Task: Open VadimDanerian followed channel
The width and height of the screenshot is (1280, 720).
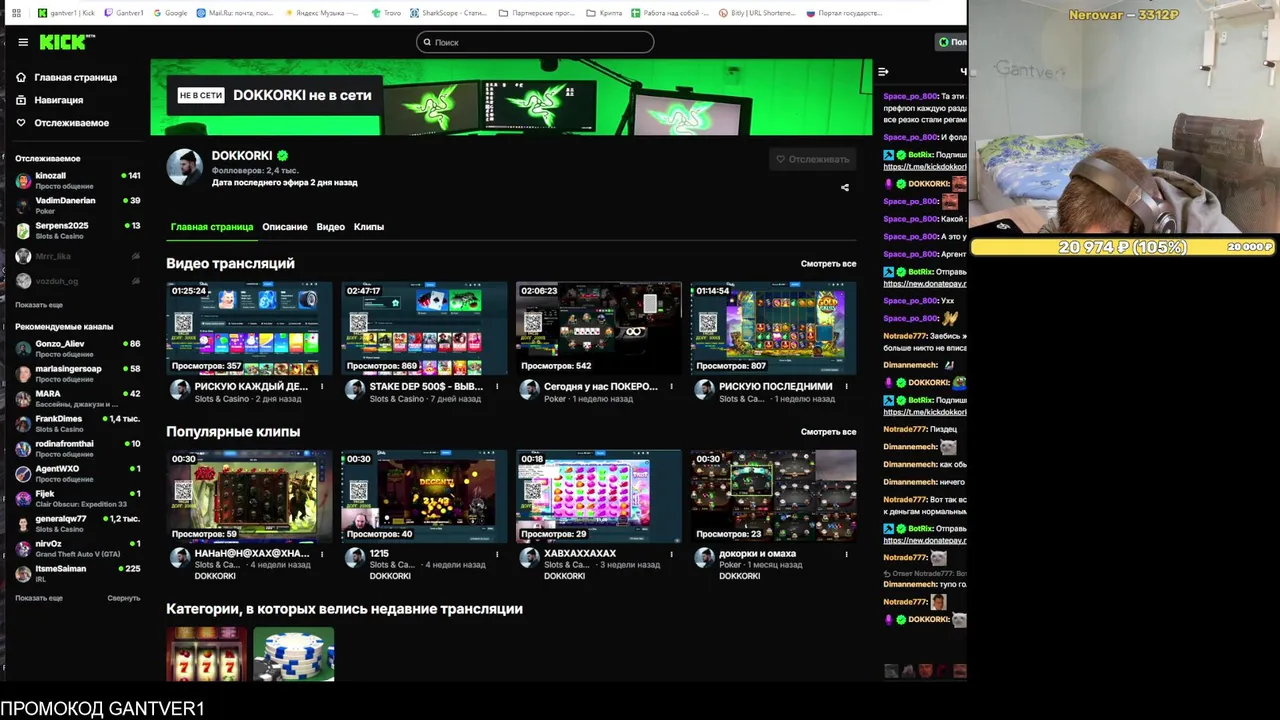Action: point(78,205)
